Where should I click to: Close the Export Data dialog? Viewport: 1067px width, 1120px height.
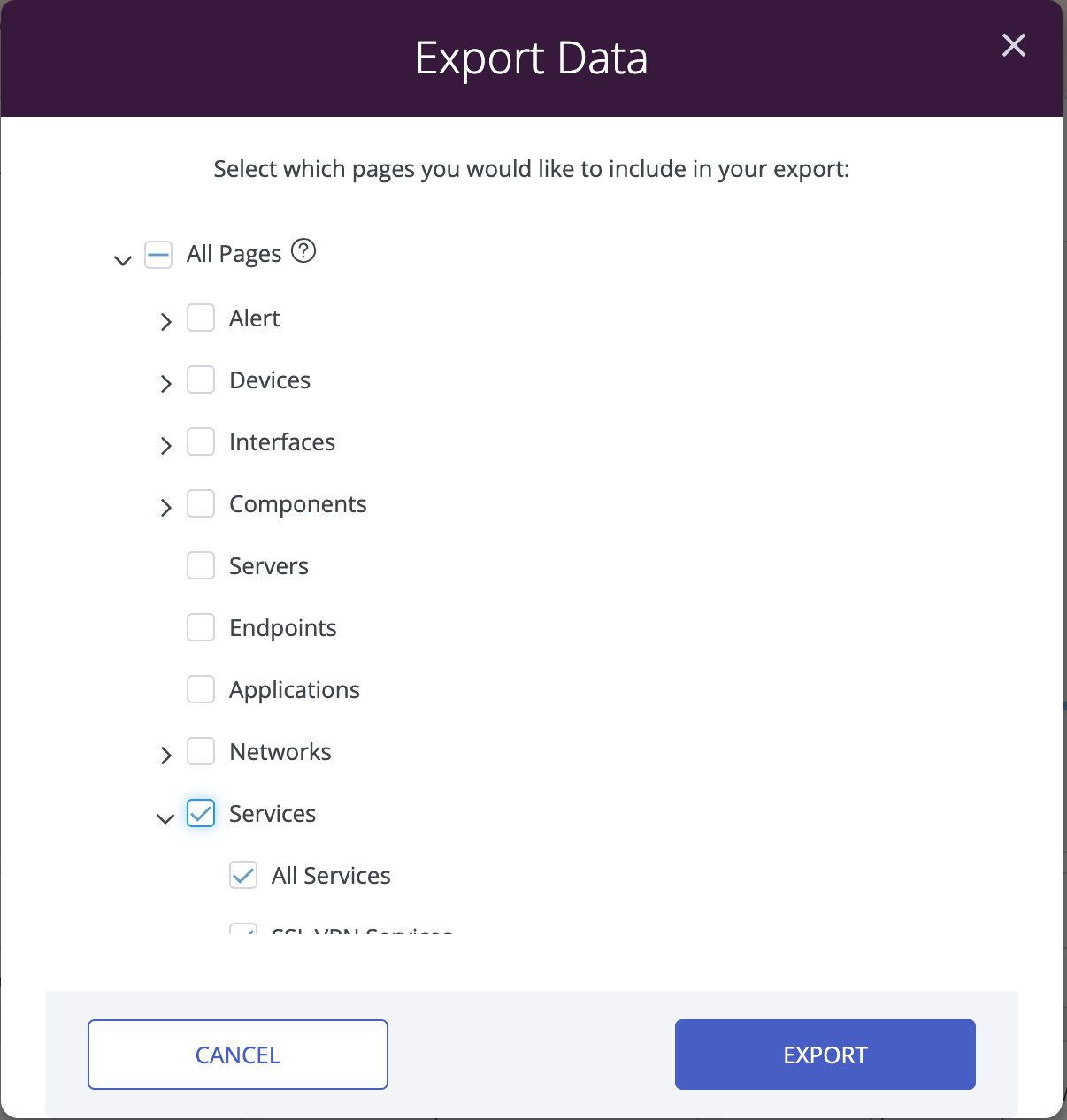[1014, 45]
